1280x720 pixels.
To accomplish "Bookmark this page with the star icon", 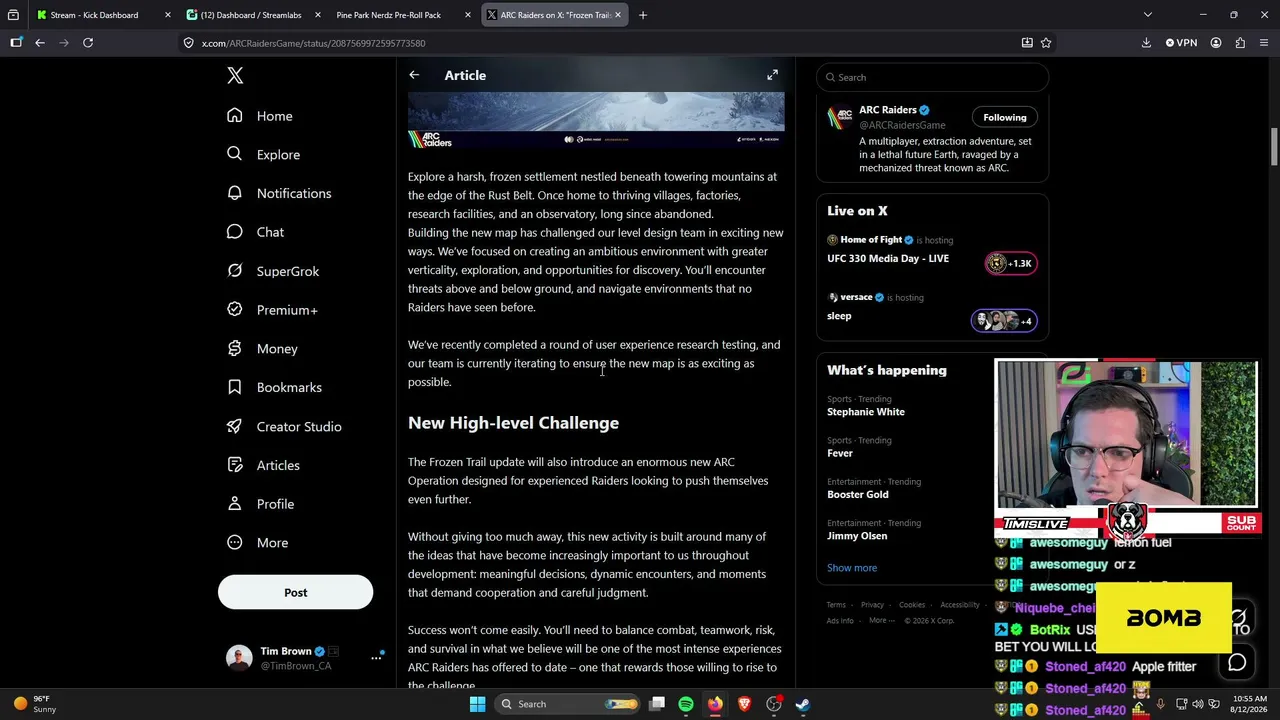I will tap(1046, 43).
